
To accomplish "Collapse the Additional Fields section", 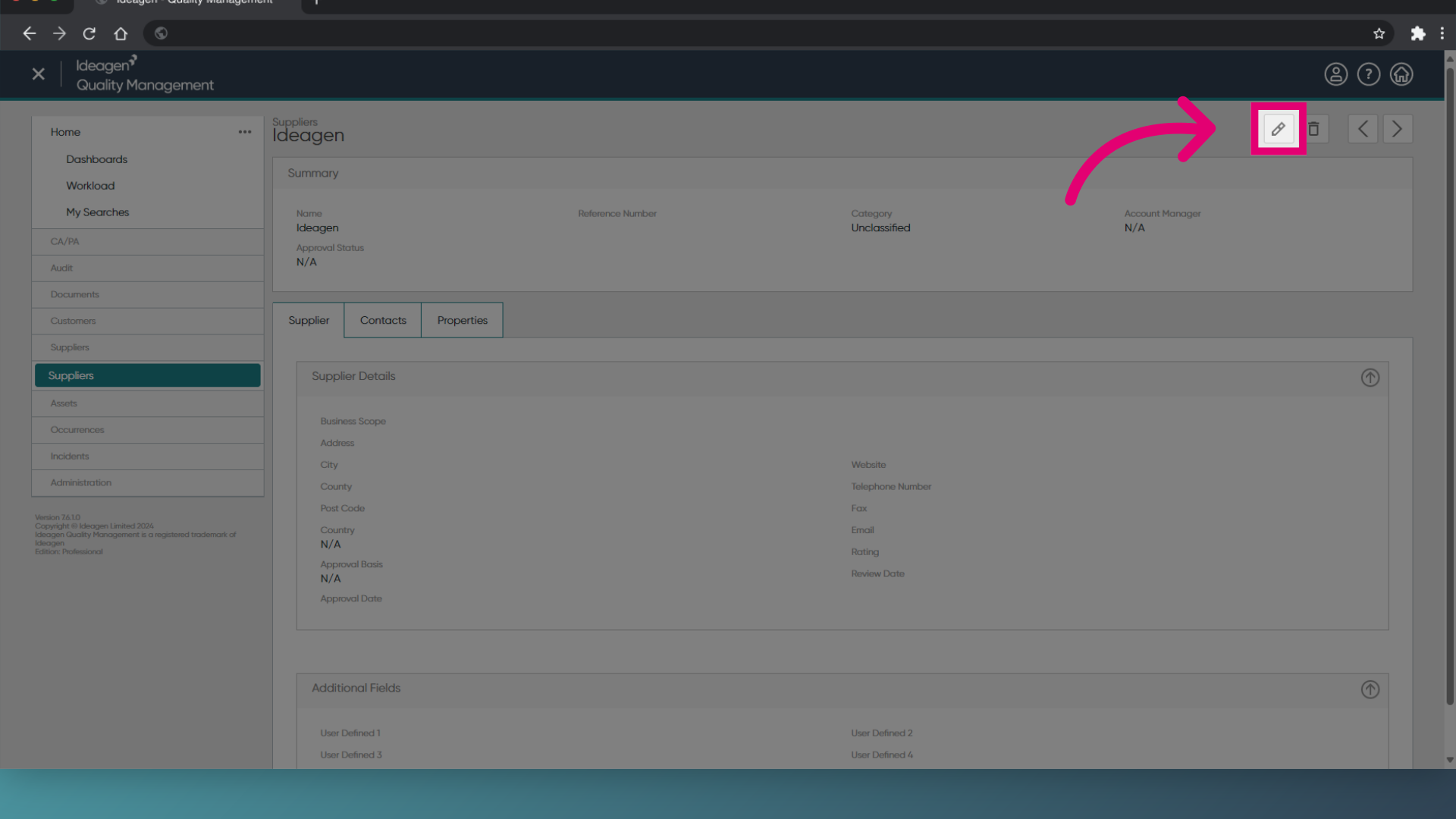I will click(1370, 689).
